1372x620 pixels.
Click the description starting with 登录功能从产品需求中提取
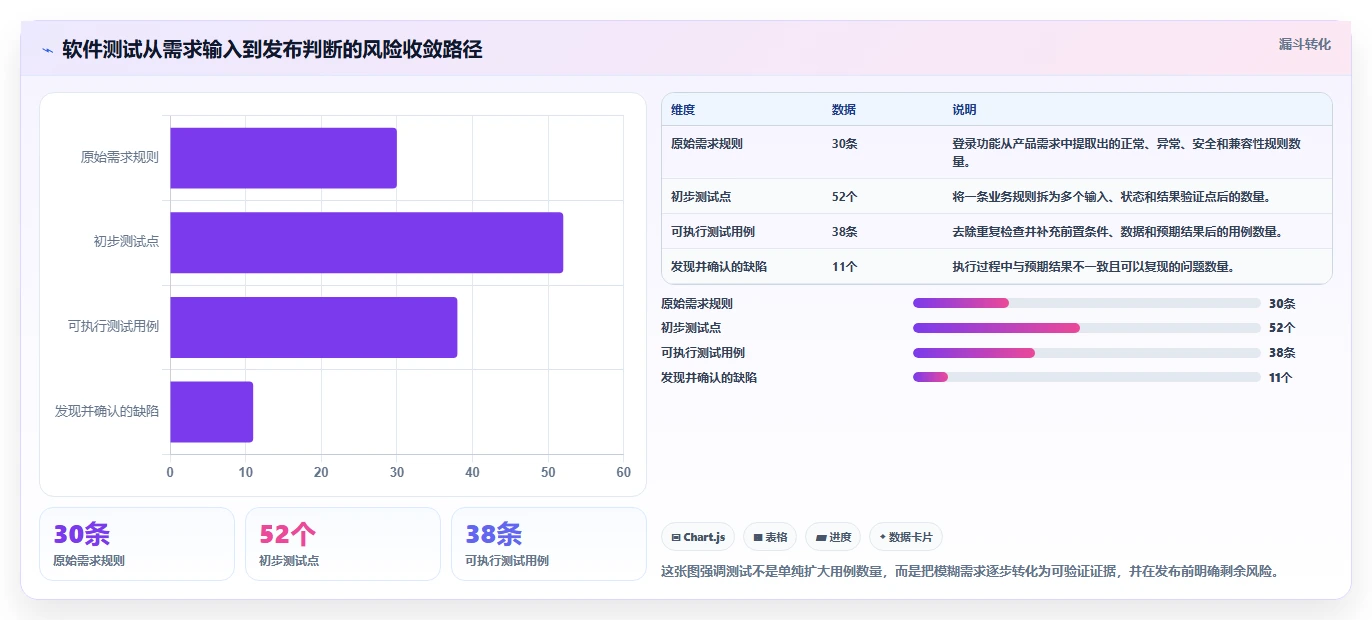1127,152
